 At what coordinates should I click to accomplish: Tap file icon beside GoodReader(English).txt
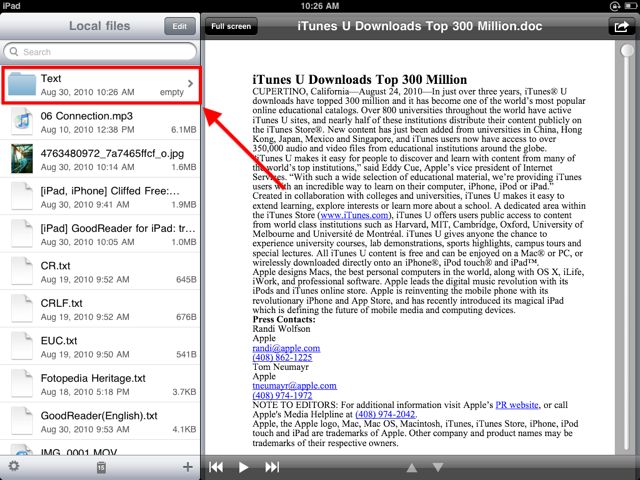[x=22, y=421]
